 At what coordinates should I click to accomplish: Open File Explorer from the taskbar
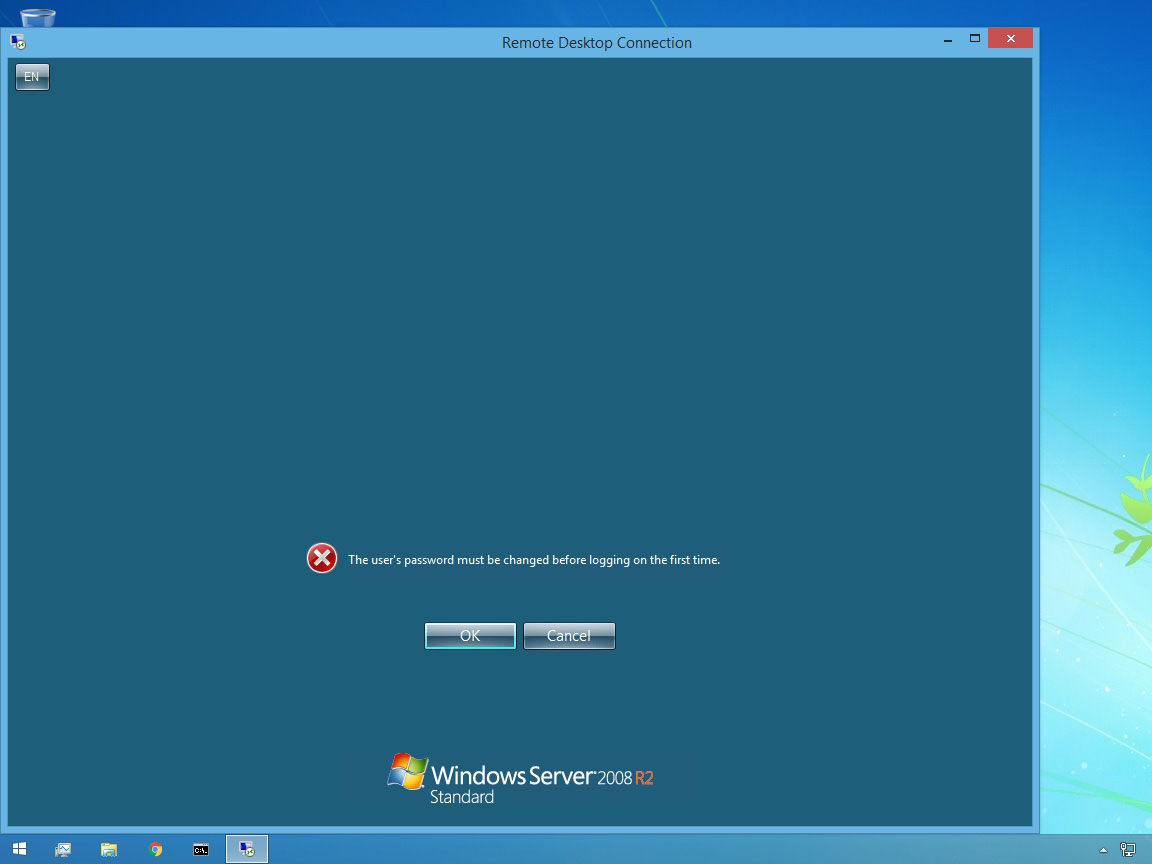pyautogui.click(x=109, y=849)
